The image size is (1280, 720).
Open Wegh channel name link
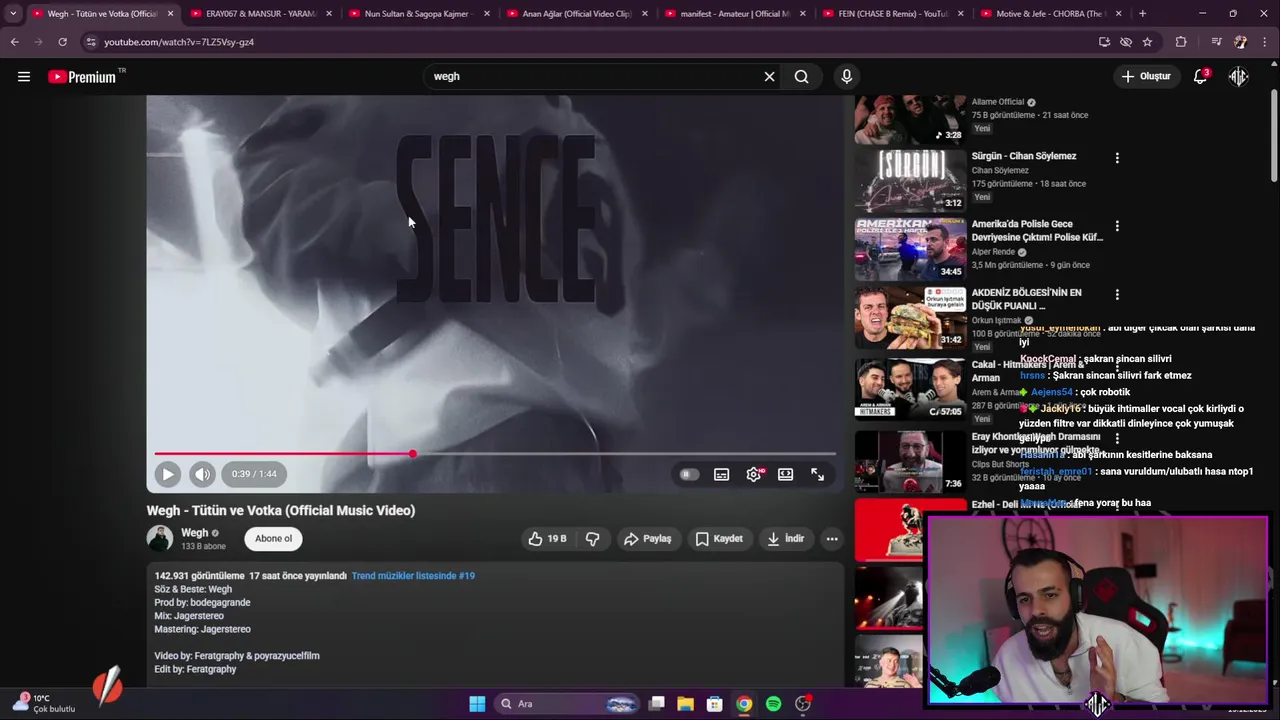194,533
